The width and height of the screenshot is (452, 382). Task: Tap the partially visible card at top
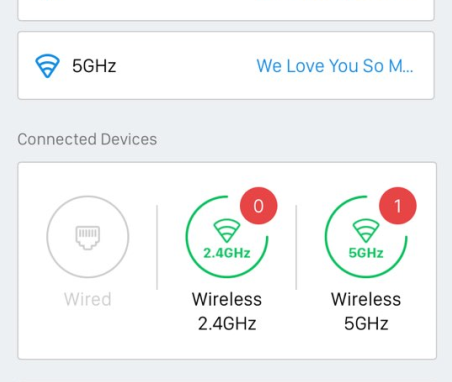click(226, 10)
